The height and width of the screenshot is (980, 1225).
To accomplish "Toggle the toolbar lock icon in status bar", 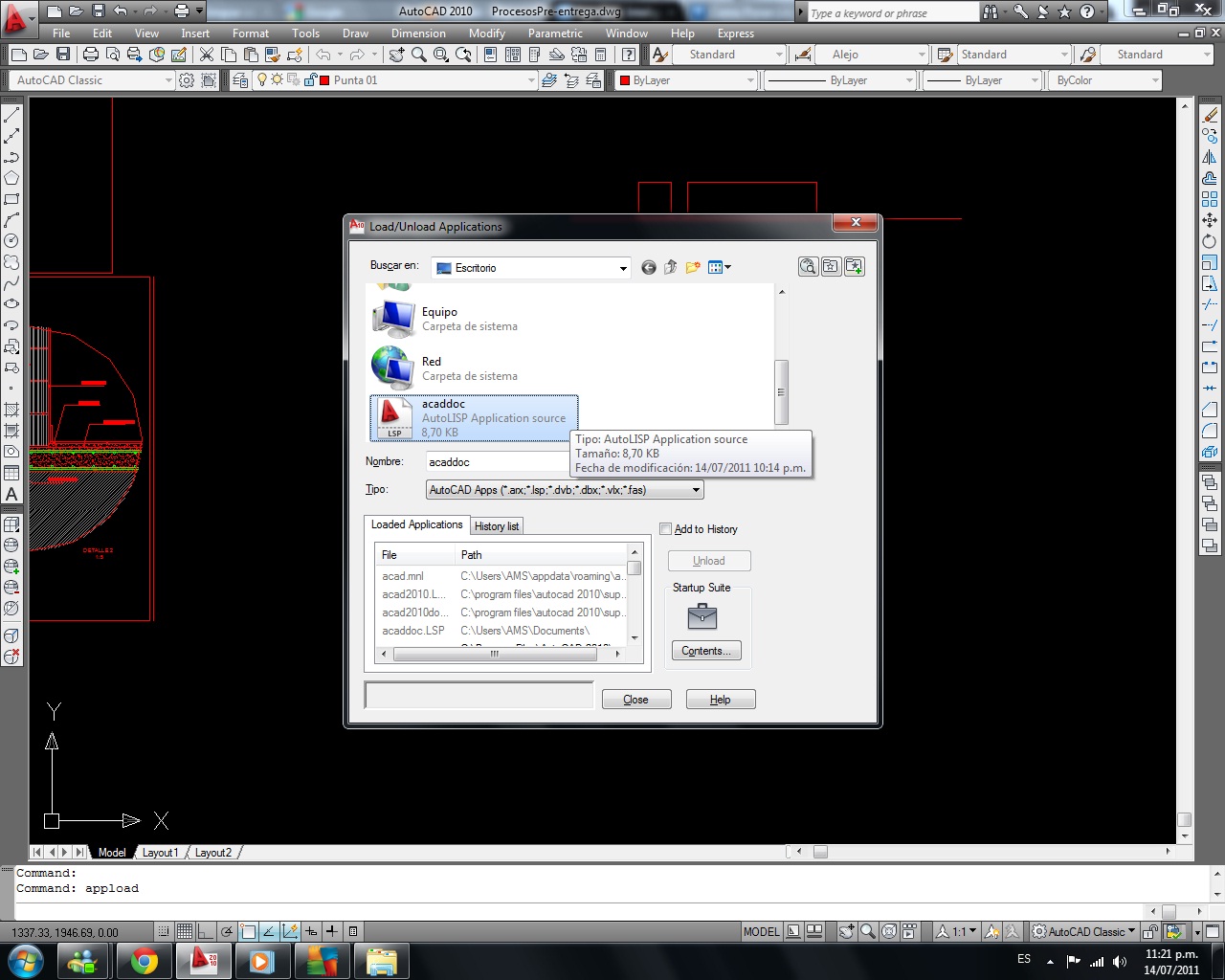I will (x=1151, y=931).
